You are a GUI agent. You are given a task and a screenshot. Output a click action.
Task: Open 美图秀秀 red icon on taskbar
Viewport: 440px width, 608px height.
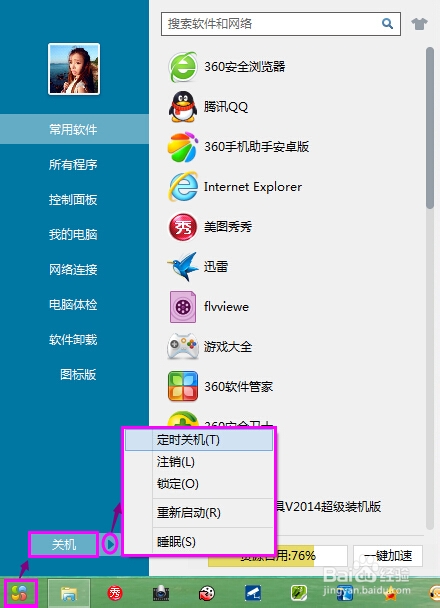[x=115, y=593]
